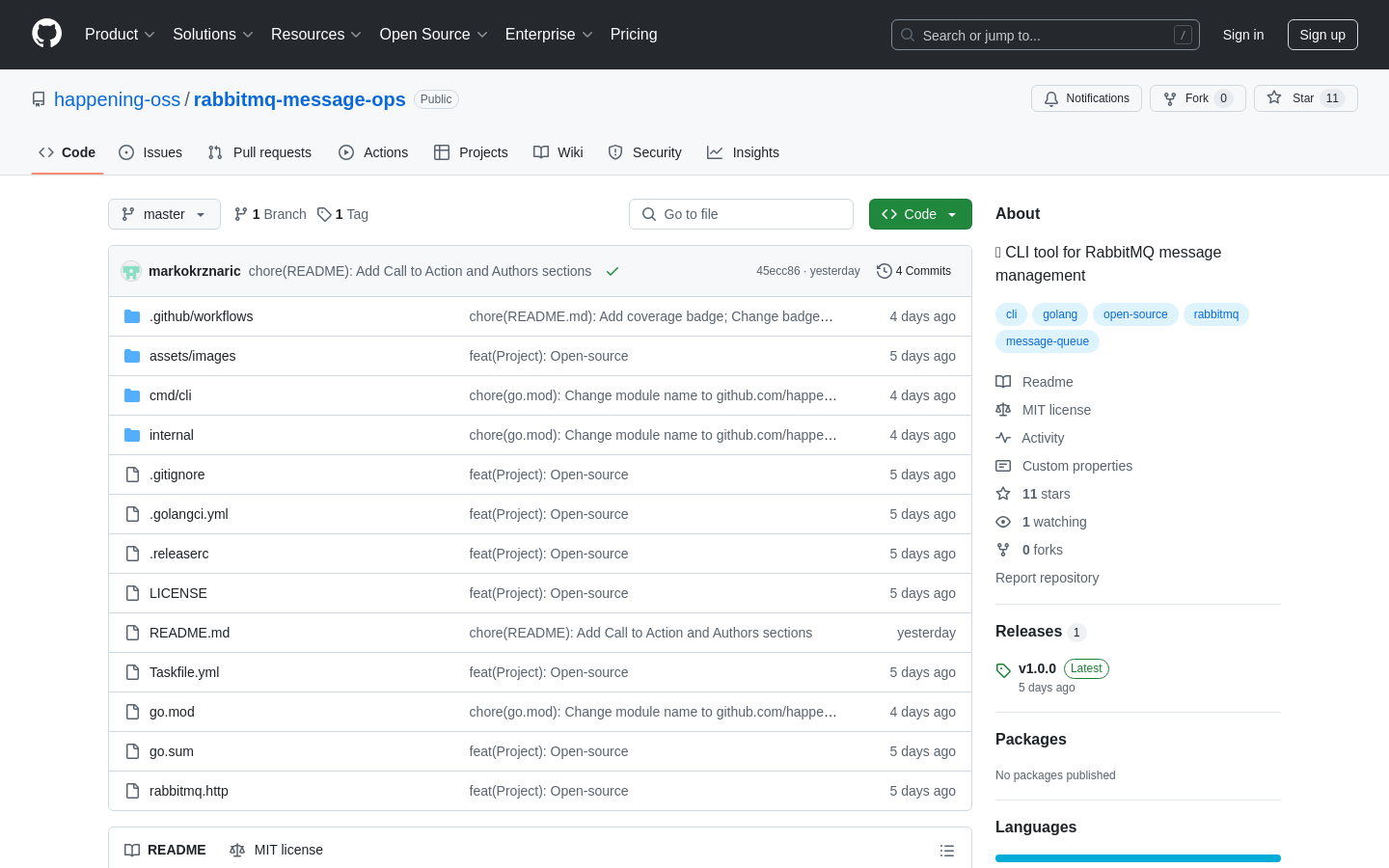Fork the repository
The image size is (1389, 868).
1197,98
